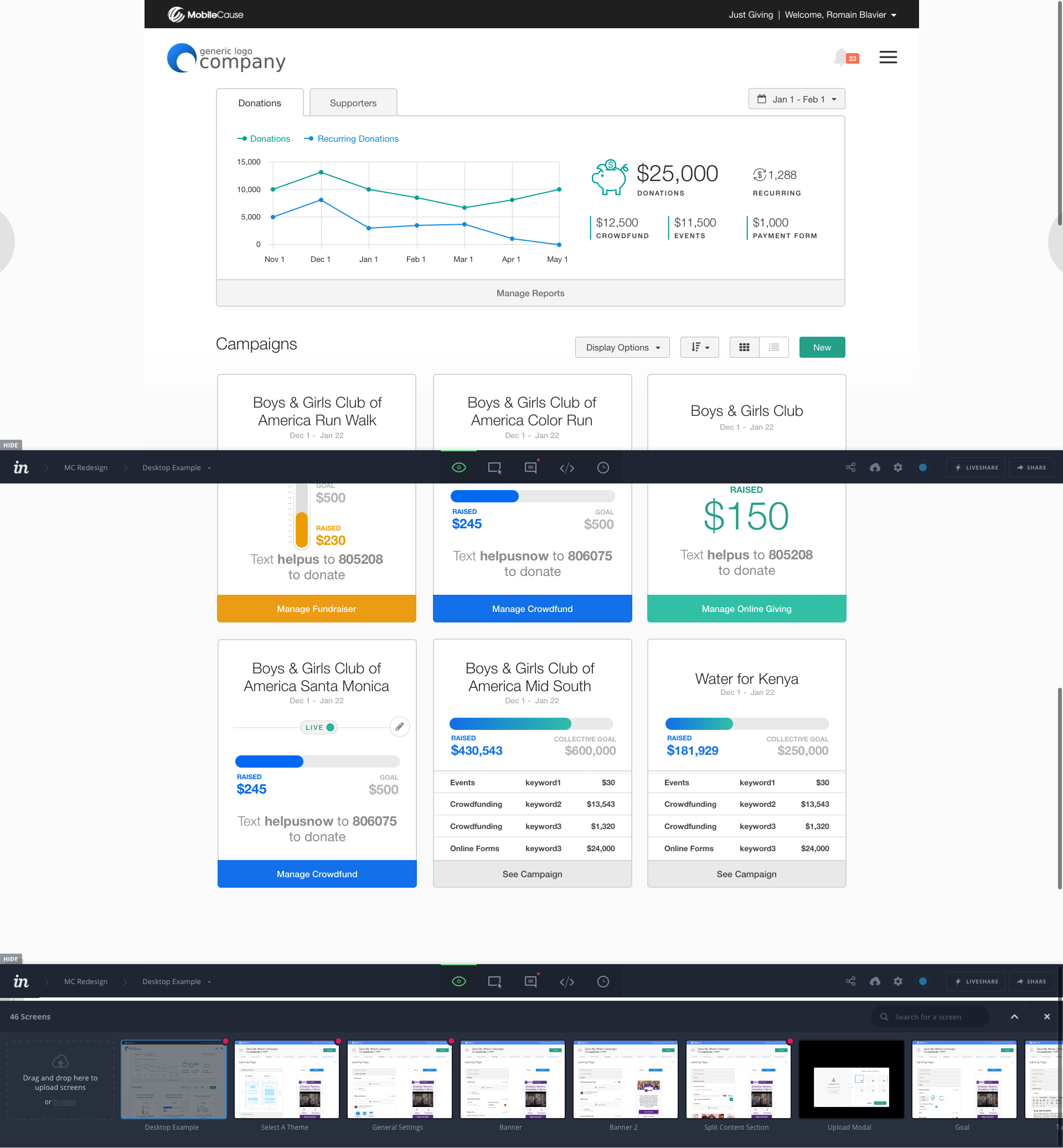This screenshot has width=1063, height=1148.
Task: Open the Jan 1 - Feb 1 date range picker
Action: (x=796, y=99)
